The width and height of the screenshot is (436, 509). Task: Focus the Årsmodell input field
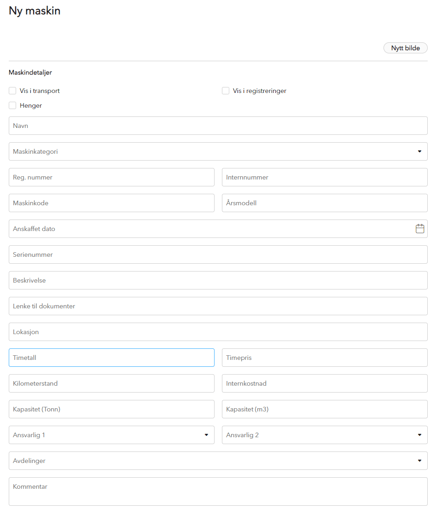[x=325, y=203]
